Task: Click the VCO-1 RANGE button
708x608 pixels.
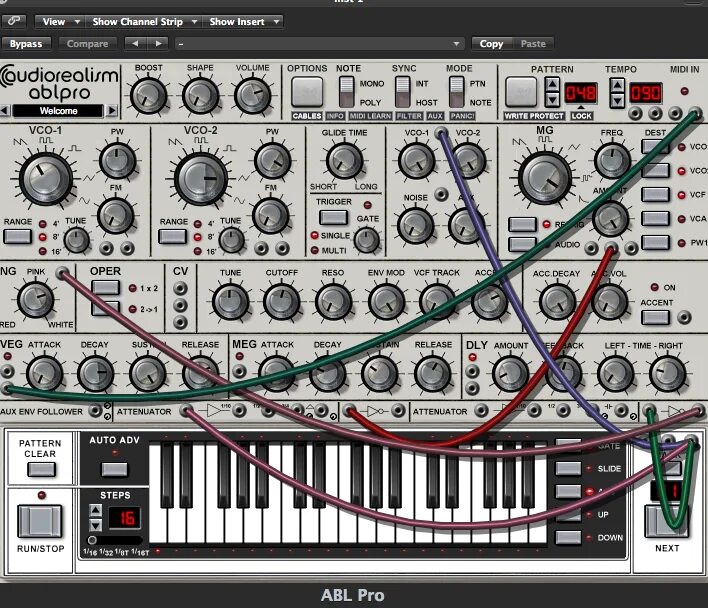Action: (x=18, y=236)
